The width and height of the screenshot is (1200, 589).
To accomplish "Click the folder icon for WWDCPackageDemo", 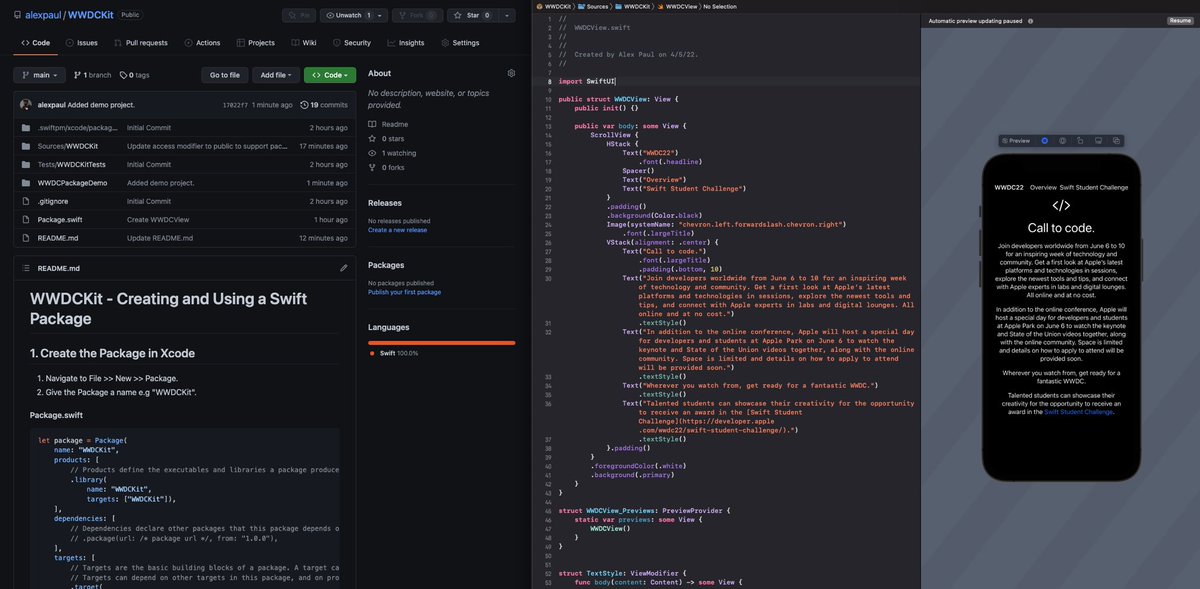I will (25, 182).
